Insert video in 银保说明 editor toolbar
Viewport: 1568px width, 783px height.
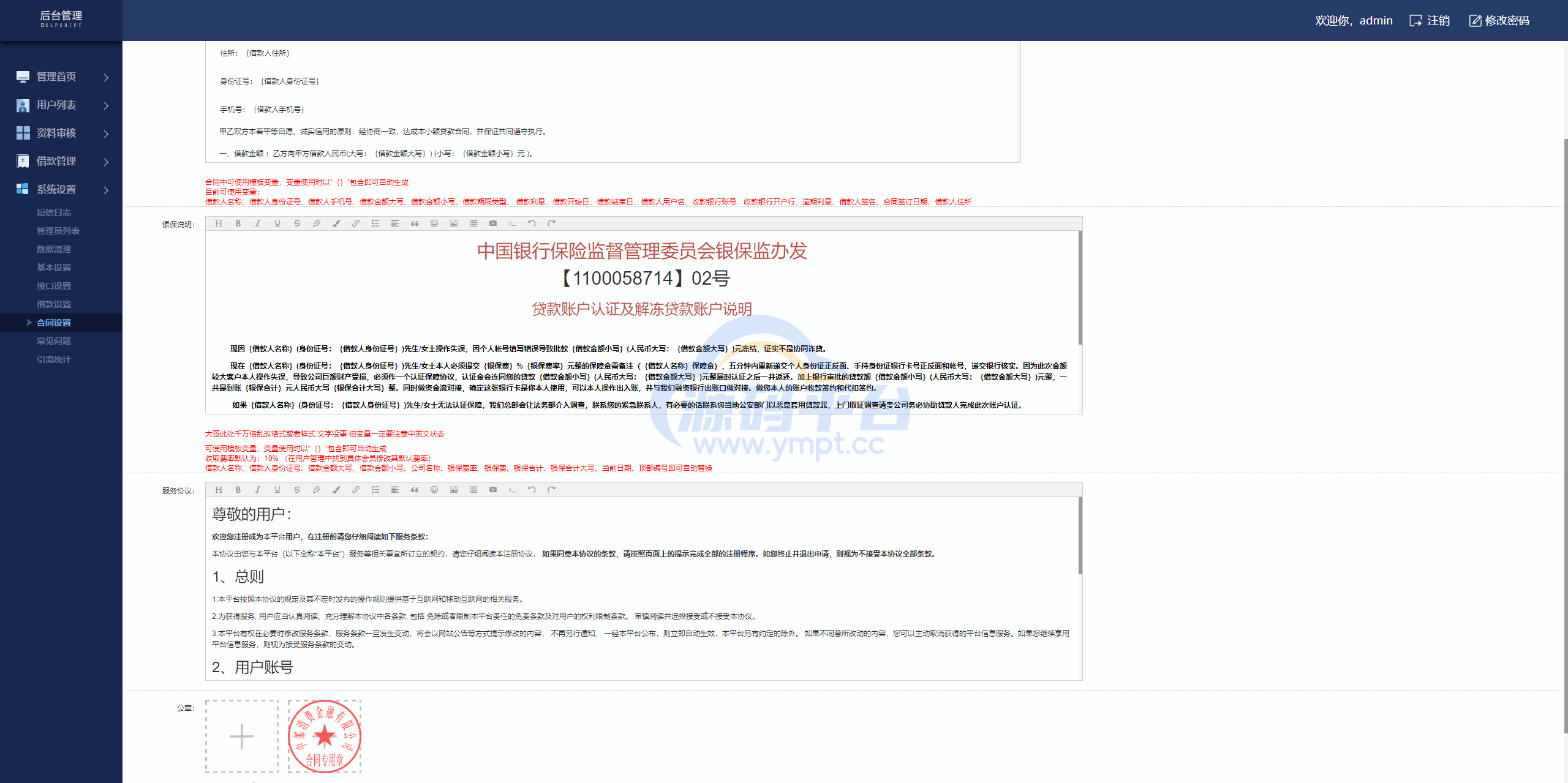click(493, 223)
